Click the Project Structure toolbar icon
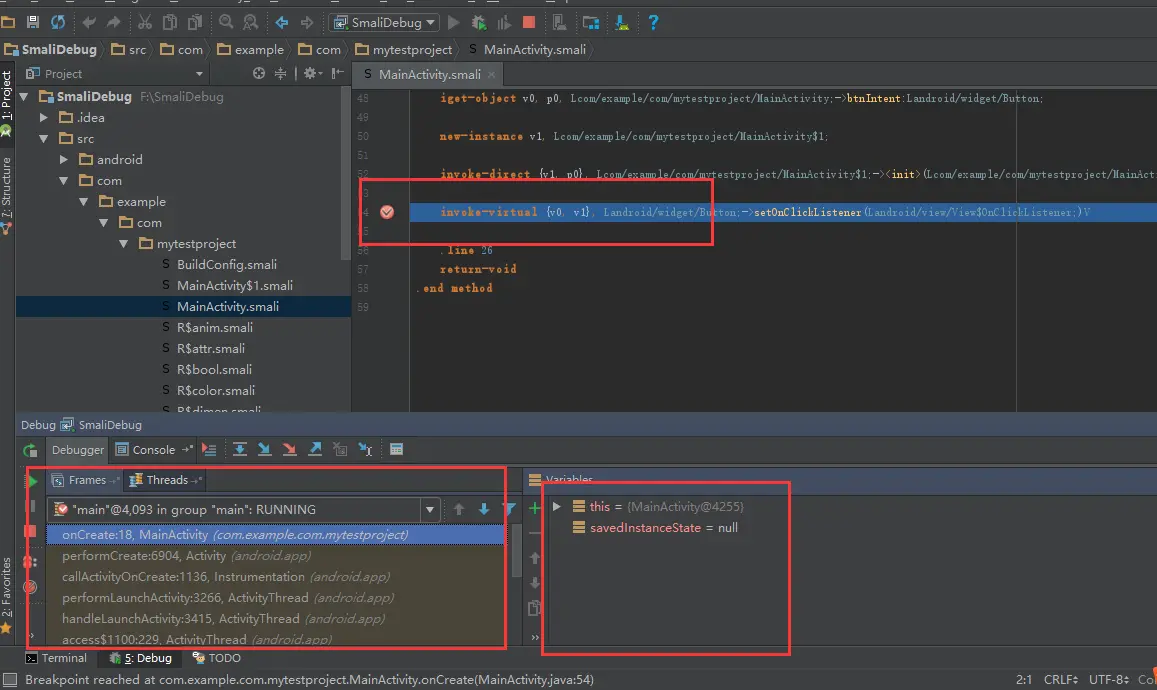This screenshot has width=1157, height=690. [x=591, y=23]
